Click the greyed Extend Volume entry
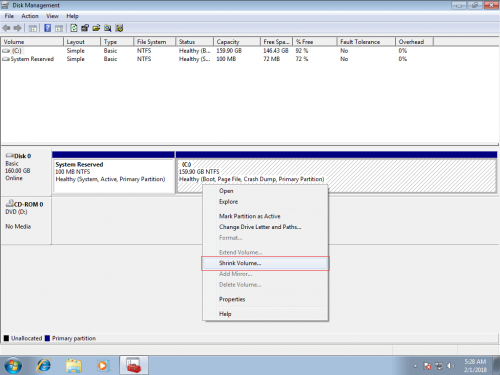The height and width of the screenshot is (375, 500). [x=265, y=252]
